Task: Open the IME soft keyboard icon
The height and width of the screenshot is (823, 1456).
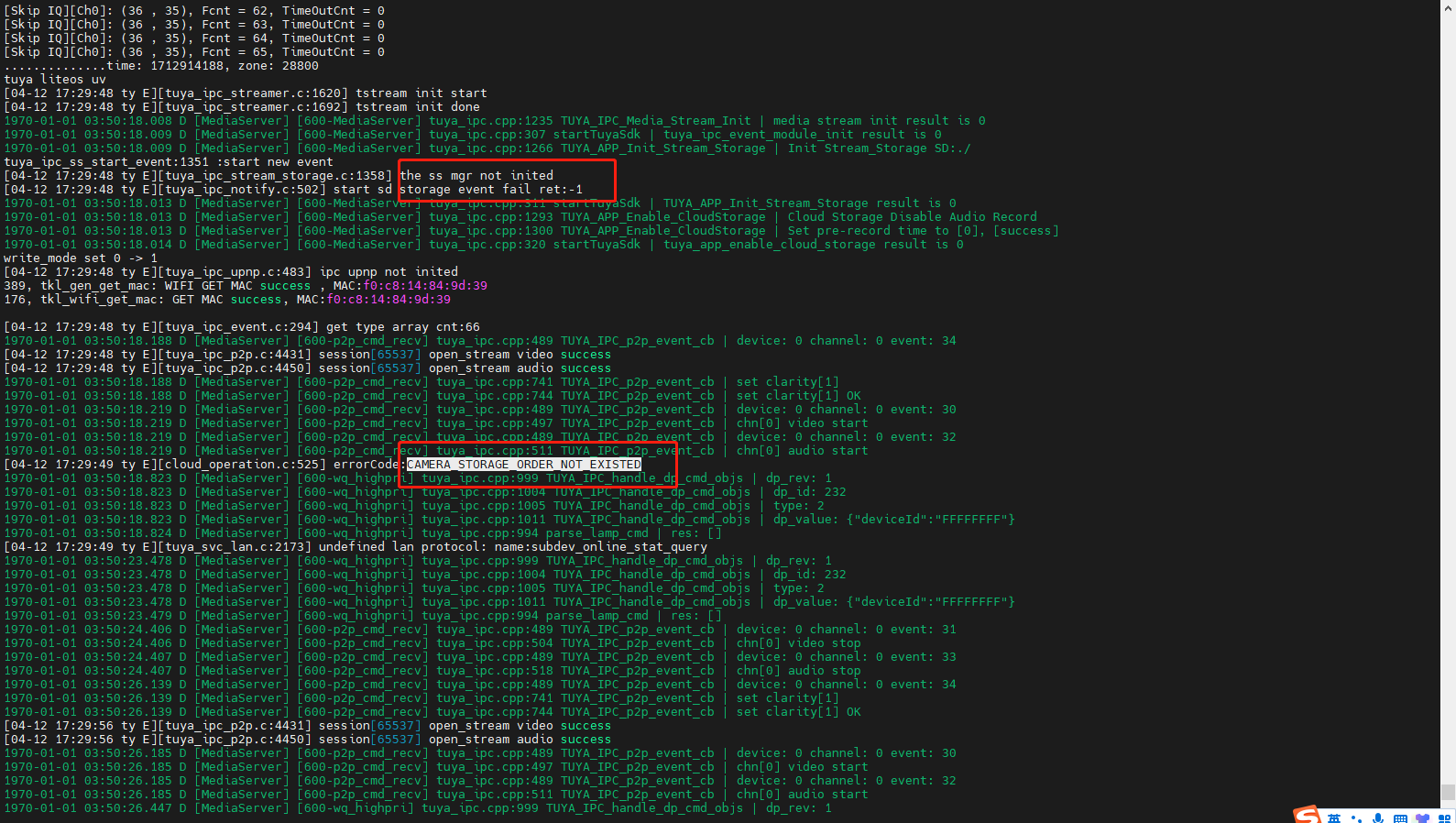Action: pos(1400,818)
